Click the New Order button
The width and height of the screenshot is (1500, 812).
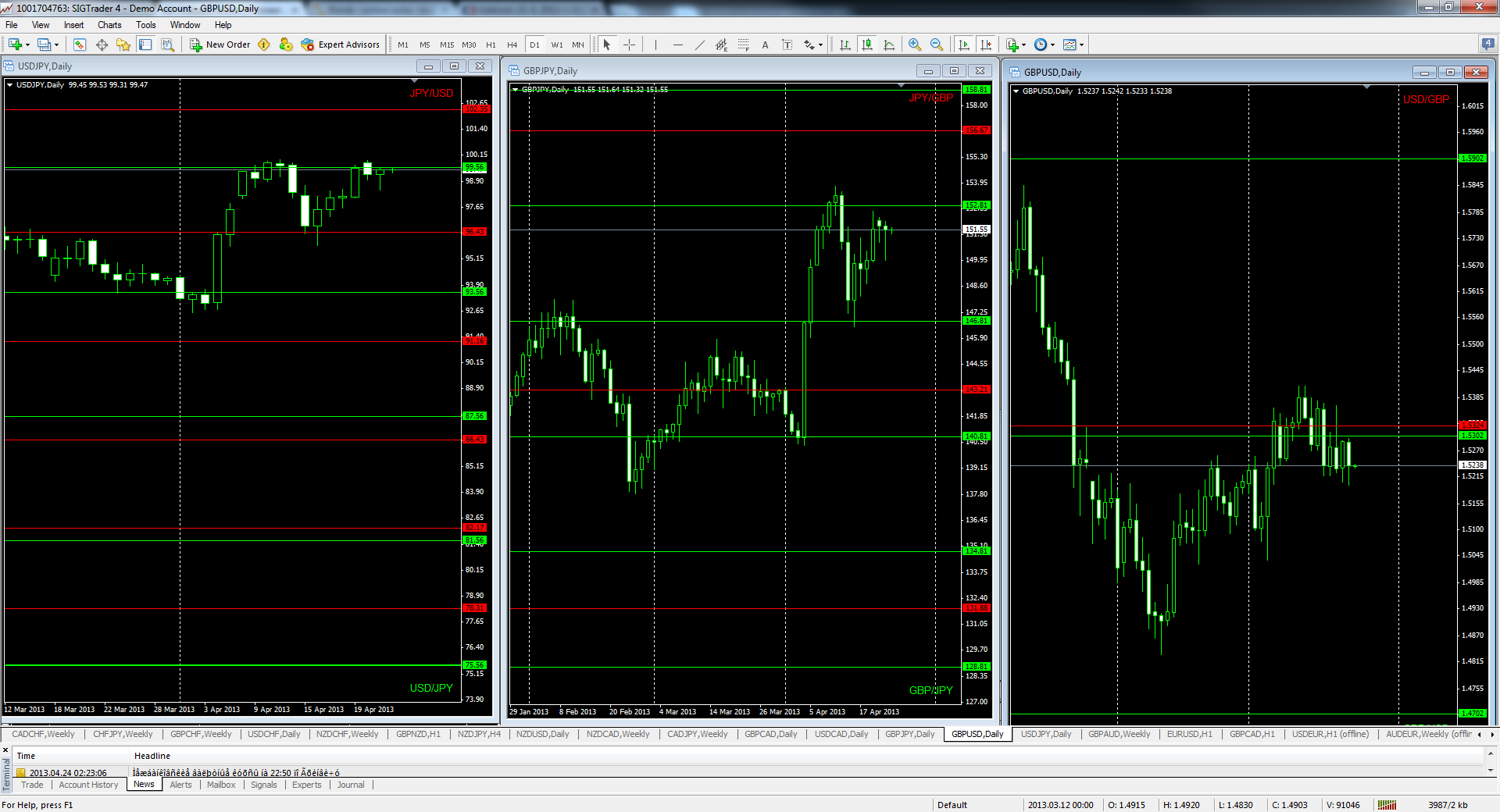click(220, 45)
